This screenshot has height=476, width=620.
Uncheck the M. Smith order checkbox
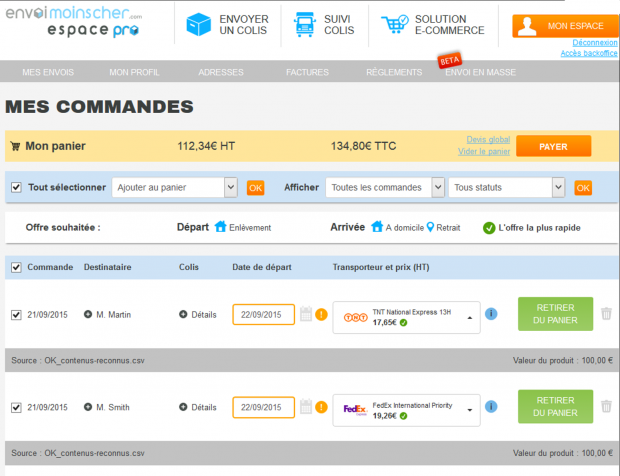16,407
